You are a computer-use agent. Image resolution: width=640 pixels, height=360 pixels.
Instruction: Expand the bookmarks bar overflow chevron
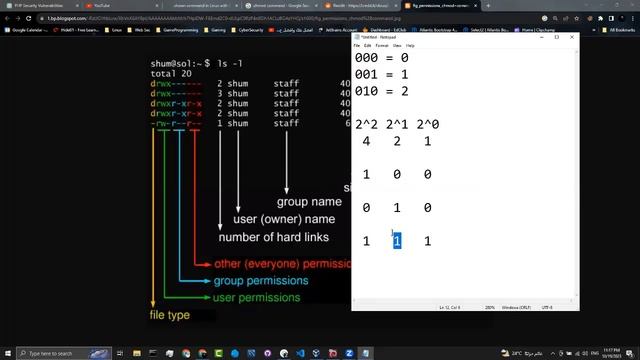coord(593,30)
